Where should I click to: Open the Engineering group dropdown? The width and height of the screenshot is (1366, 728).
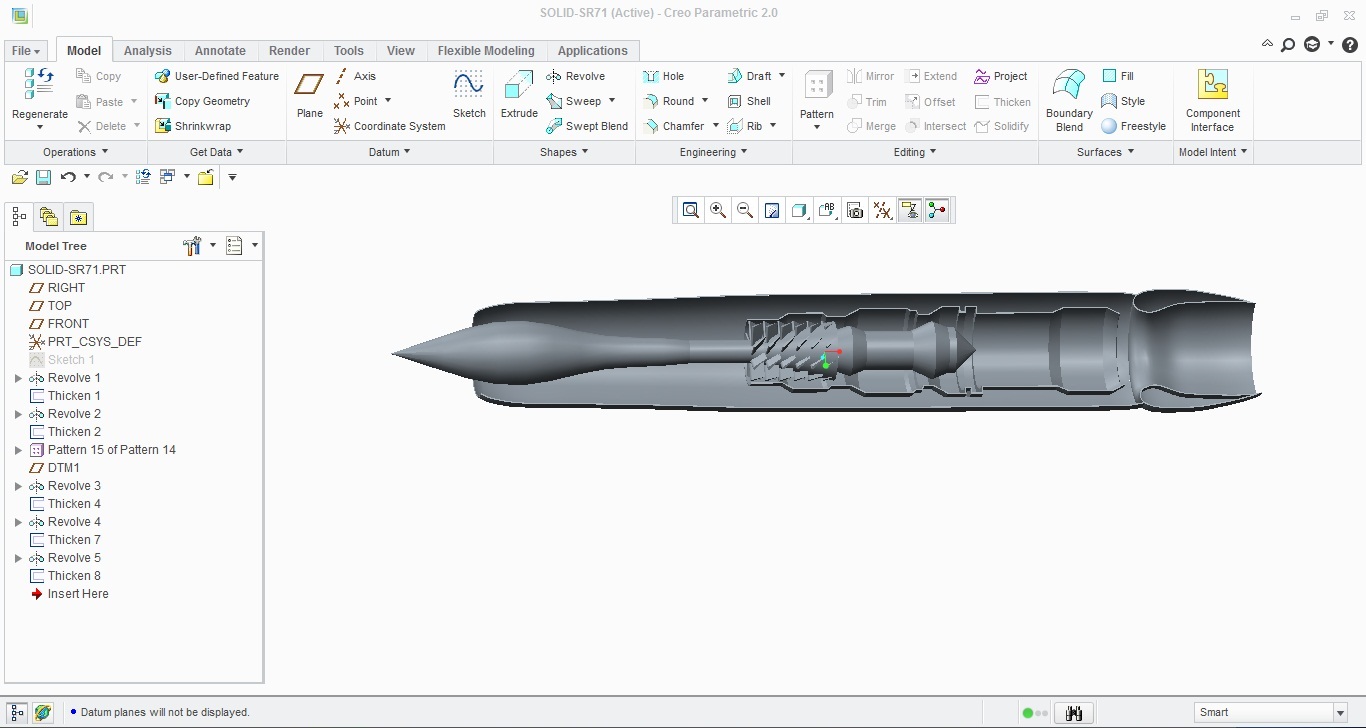[x=714, y=152]
